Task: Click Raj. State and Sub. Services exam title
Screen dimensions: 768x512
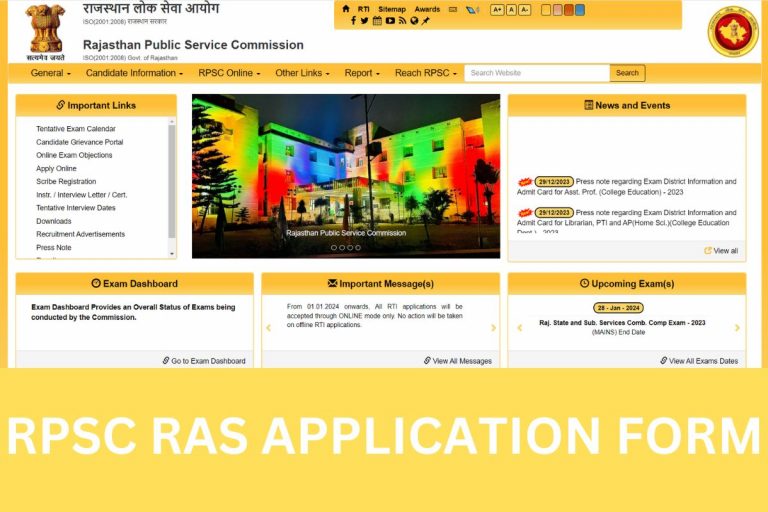Action: 622,323
